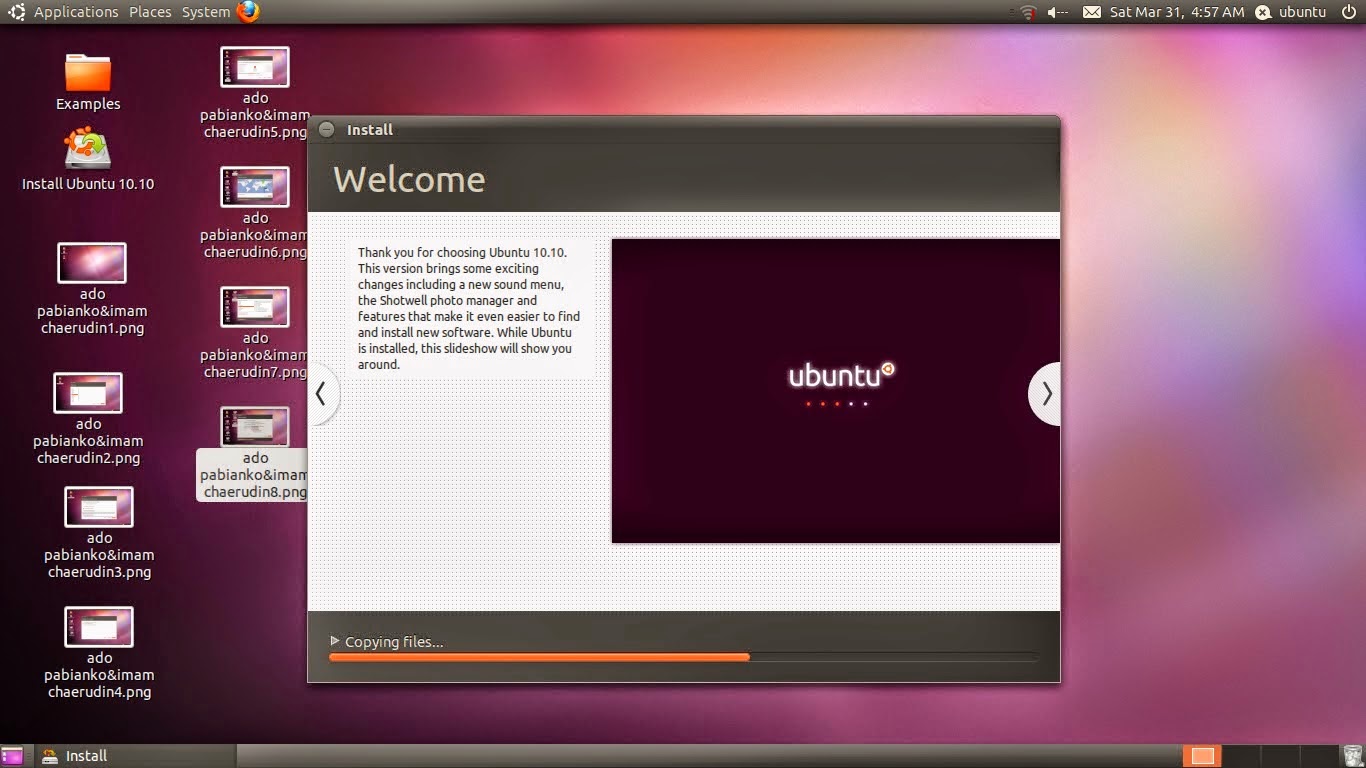
Task: Click the network signal icon in the panel
Action: point(1027,12)
